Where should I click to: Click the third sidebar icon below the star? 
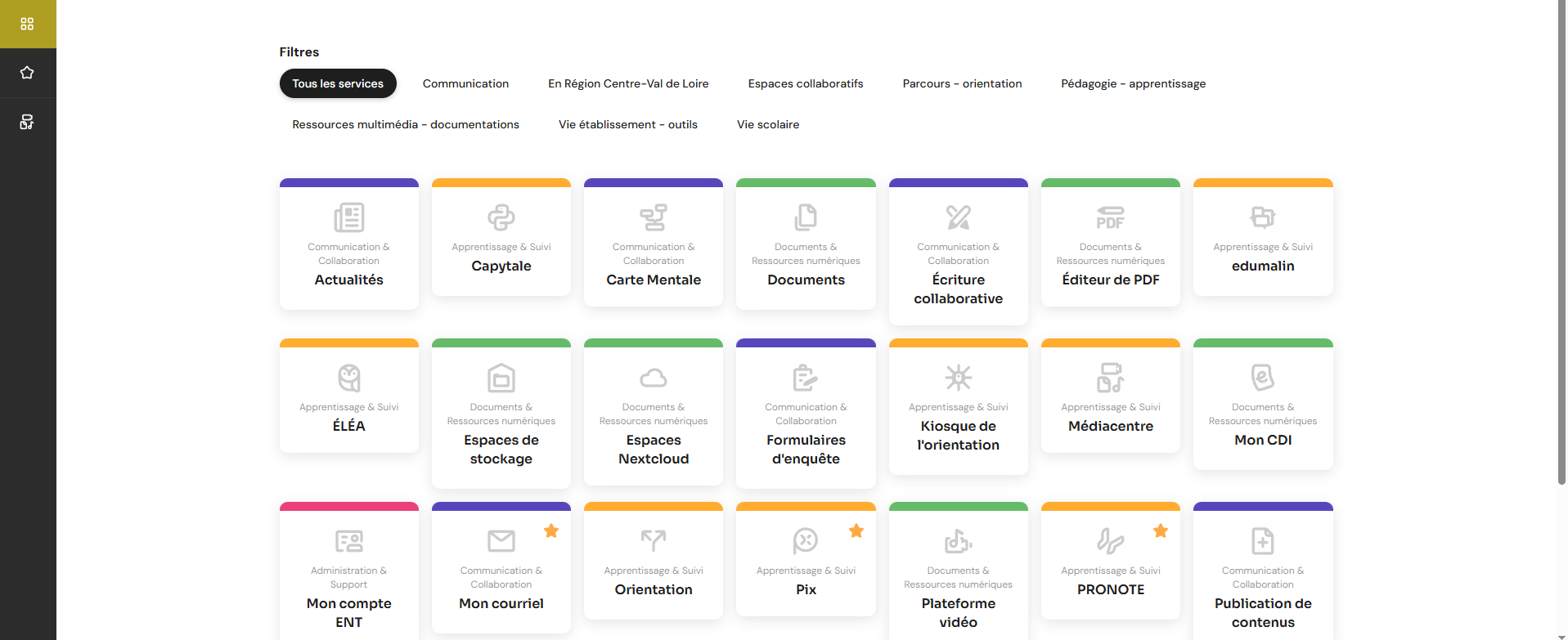pyautogui.click(x=27, y=122)
